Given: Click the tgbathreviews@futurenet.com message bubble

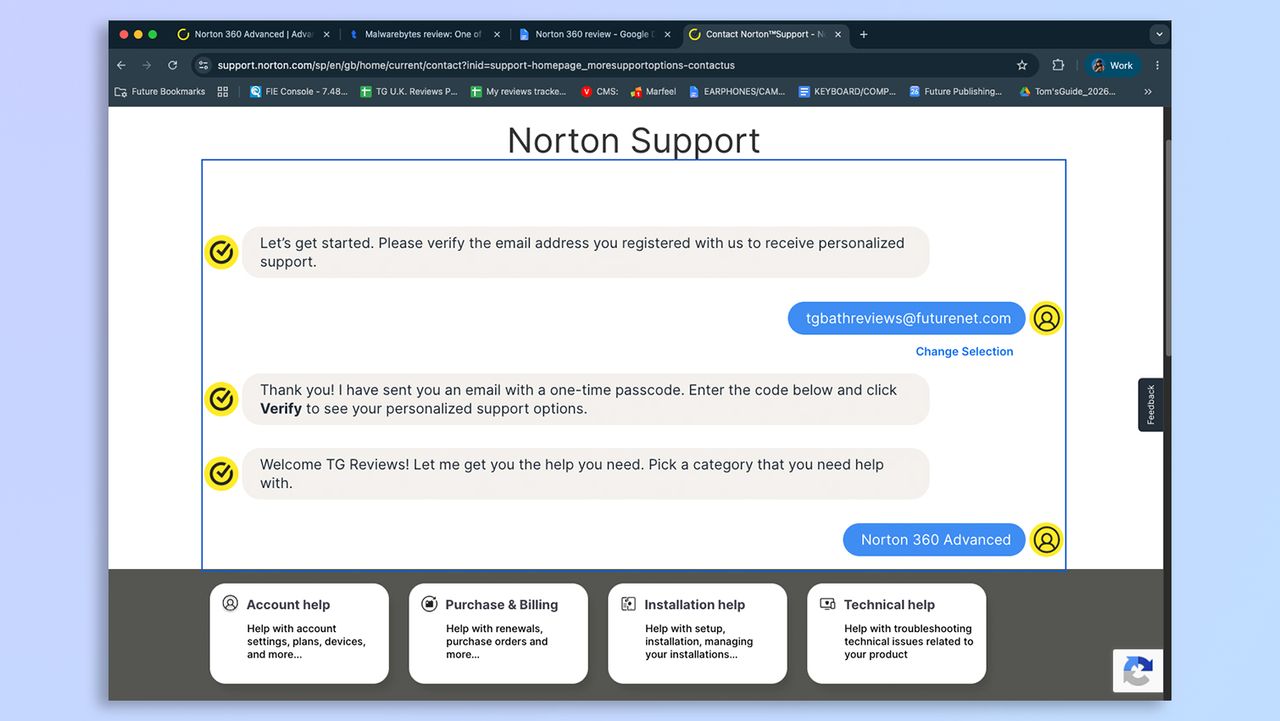Looking at the screenshot, I should click(x=907, y=318).
